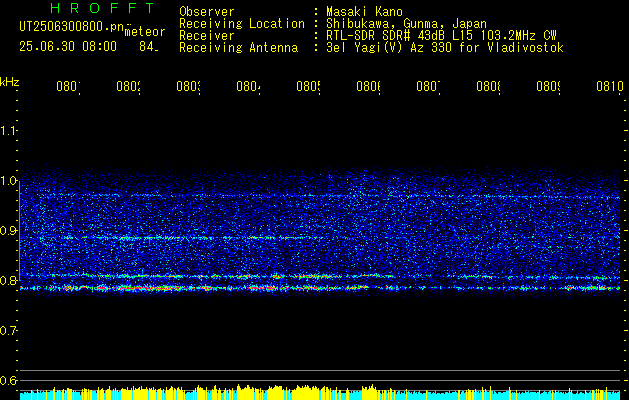Click the 0804 time marker
This screenshot has height=400, width=629.
[x=248, y=87]
